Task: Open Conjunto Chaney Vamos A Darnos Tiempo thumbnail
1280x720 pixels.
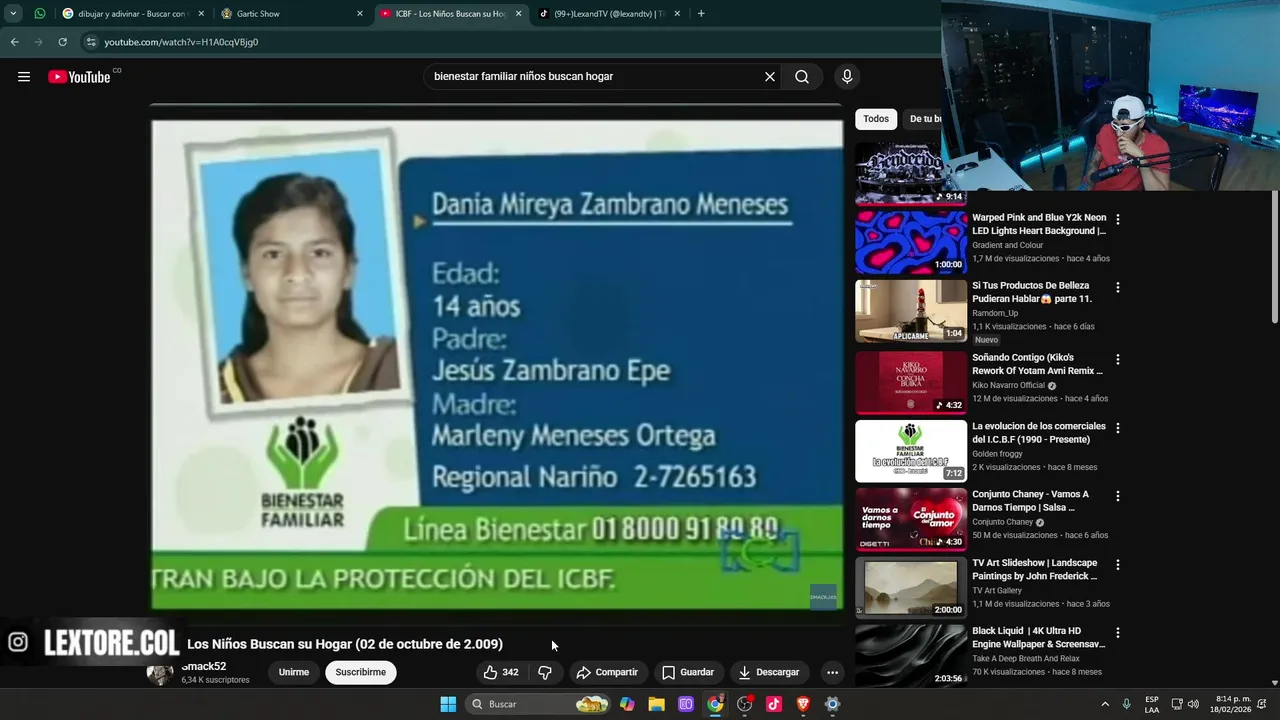Action: click(x=911, y=520)
